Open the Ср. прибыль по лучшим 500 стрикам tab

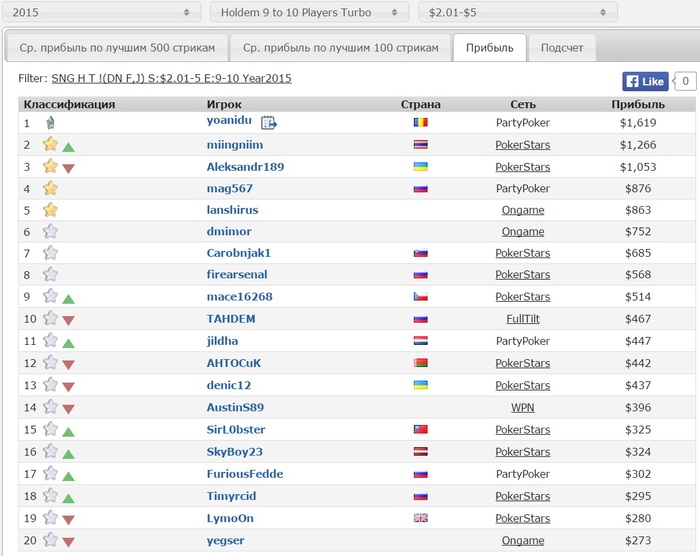pyautogui.click(x=116, y=47)
